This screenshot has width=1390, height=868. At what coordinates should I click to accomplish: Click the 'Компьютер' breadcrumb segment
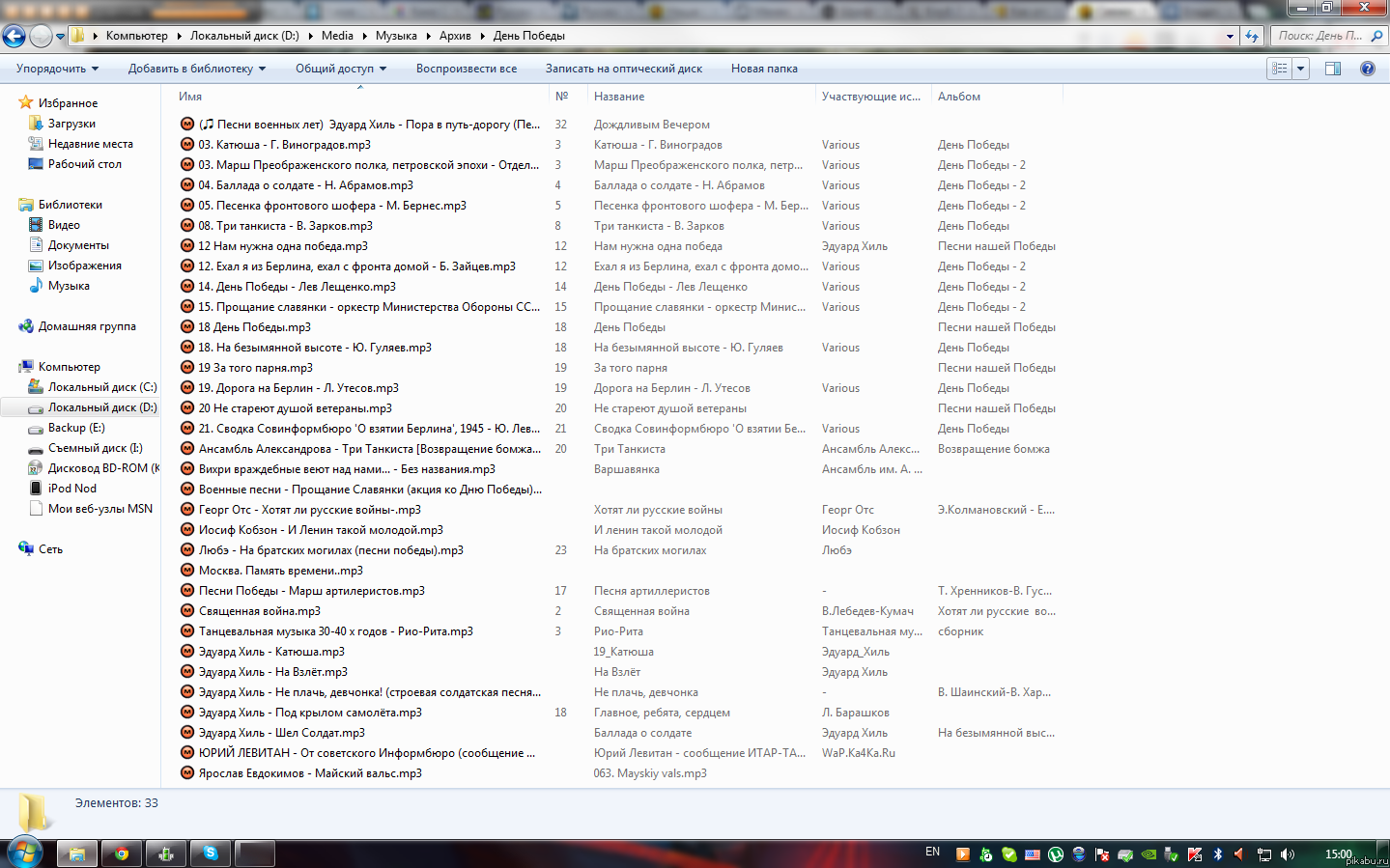pyautogui.click(x=137, y=36)
